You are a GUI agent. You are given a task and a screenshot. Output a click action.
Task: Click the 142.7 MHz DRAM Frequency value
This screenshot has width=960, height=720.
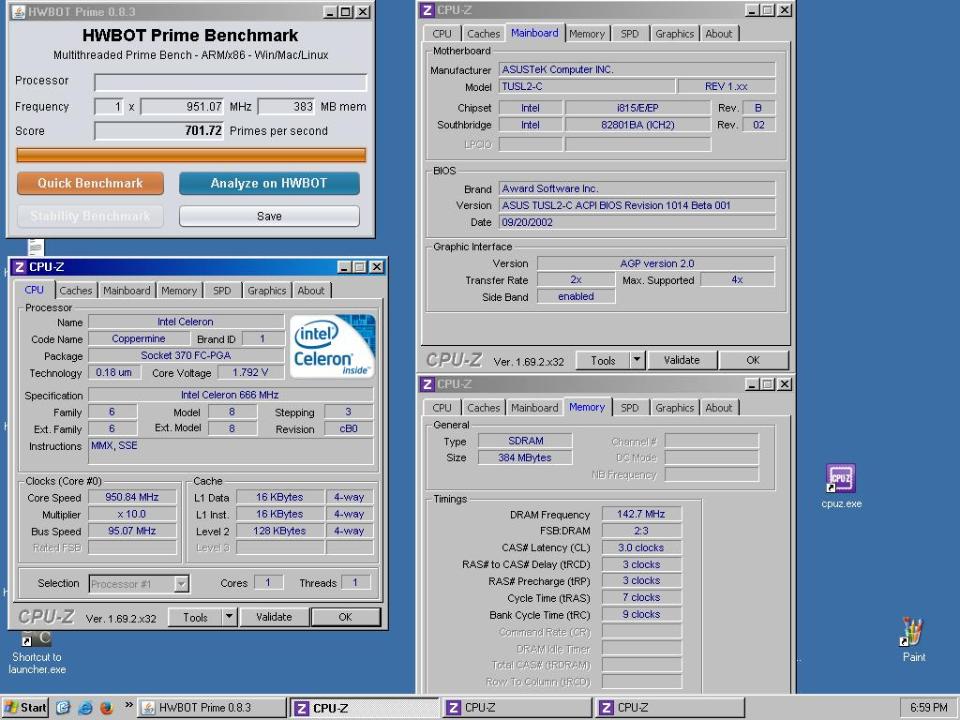pos(641,514)
